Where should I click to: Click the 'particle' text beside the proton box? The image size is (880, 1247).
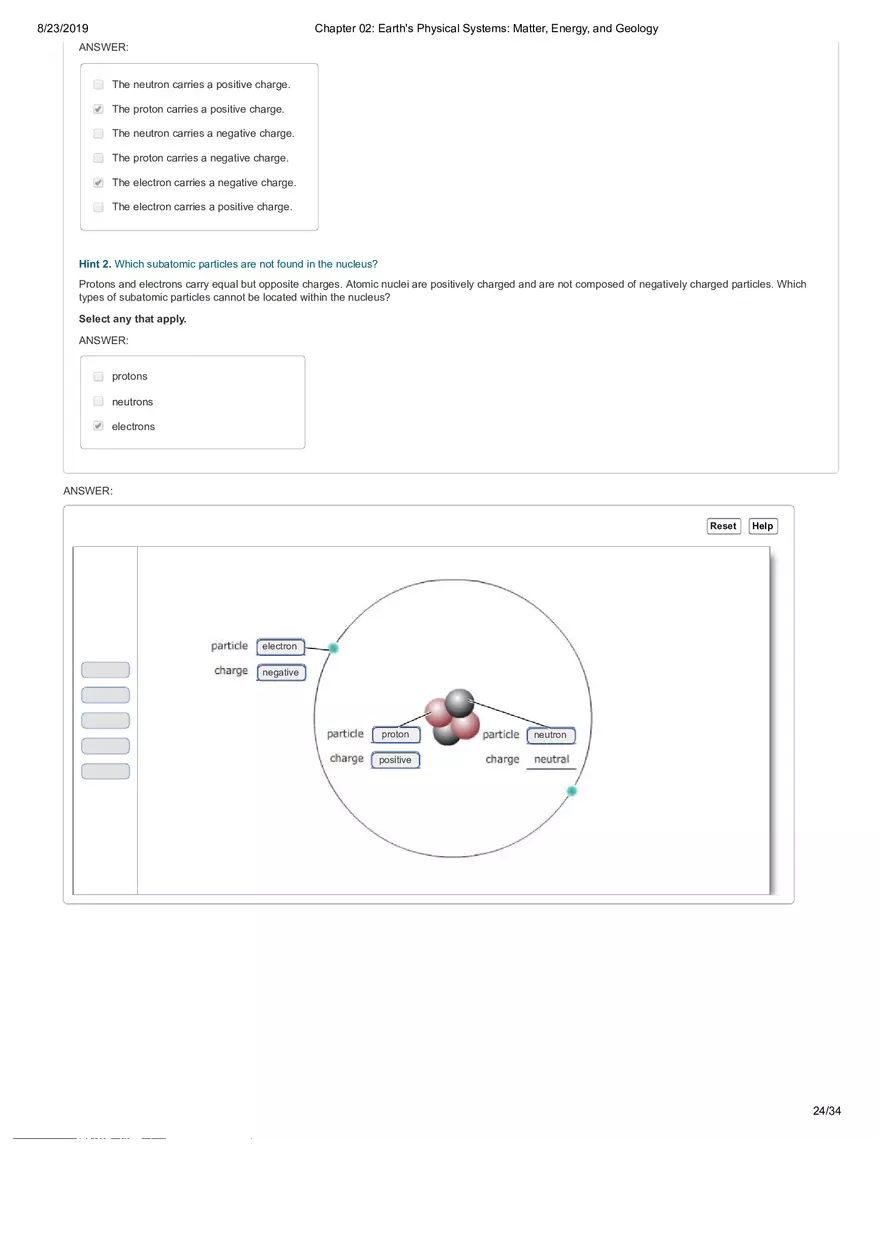tap(345, 734)
